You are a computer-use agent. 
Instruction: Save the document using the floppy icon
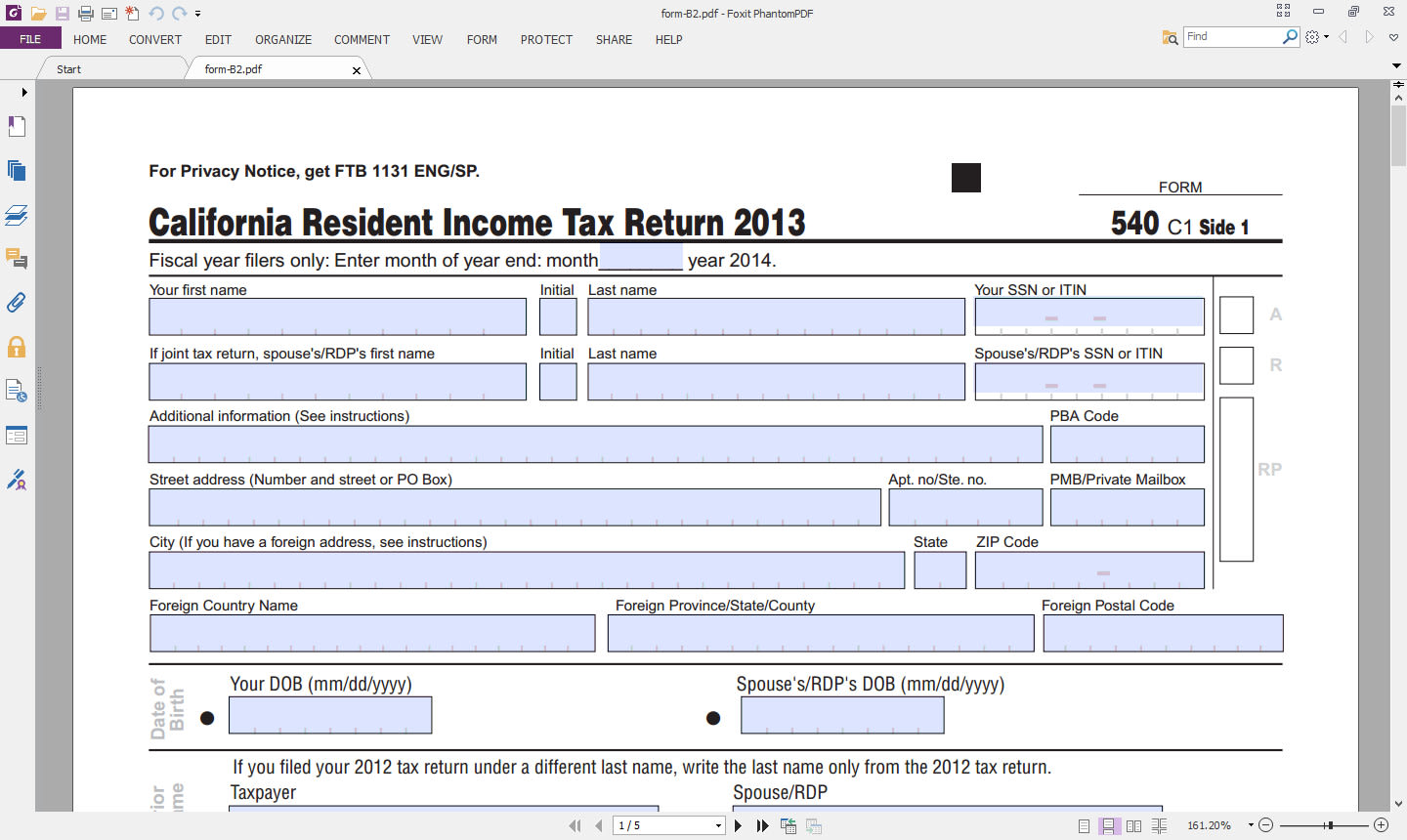click(x=62, y=14)
